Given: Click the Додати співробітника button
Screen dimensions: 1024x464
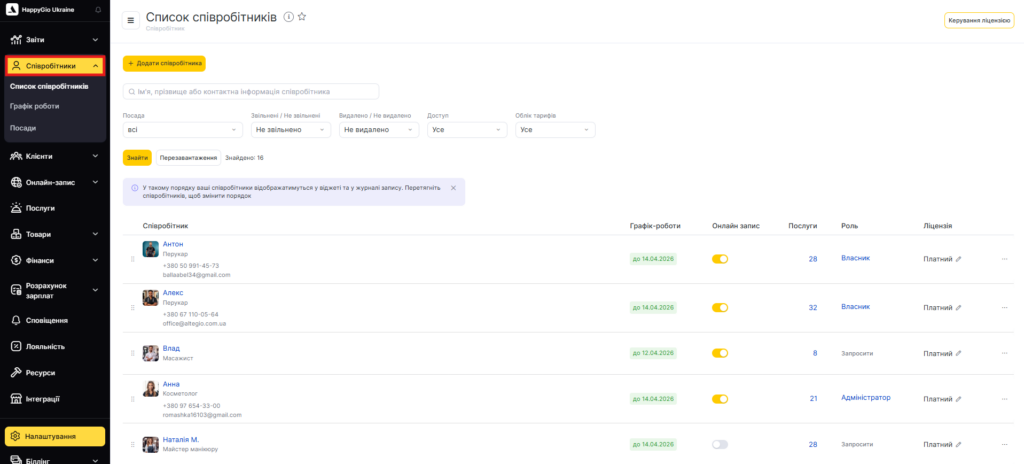Looking at the screenshot, I should pos(164,63).
